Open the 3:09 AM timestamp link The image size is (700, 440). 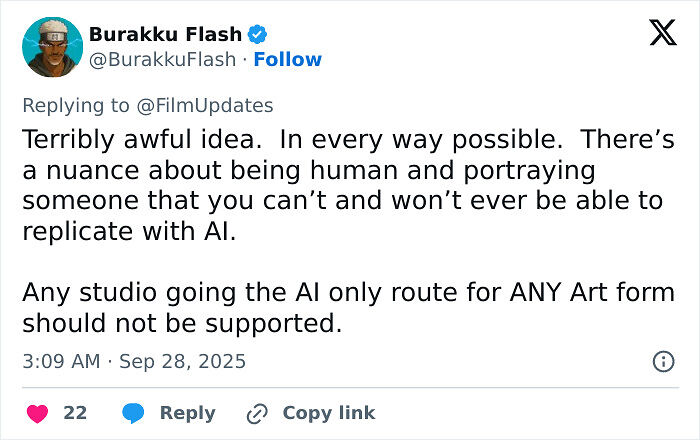pyautogui.click(x=60, y=361)
